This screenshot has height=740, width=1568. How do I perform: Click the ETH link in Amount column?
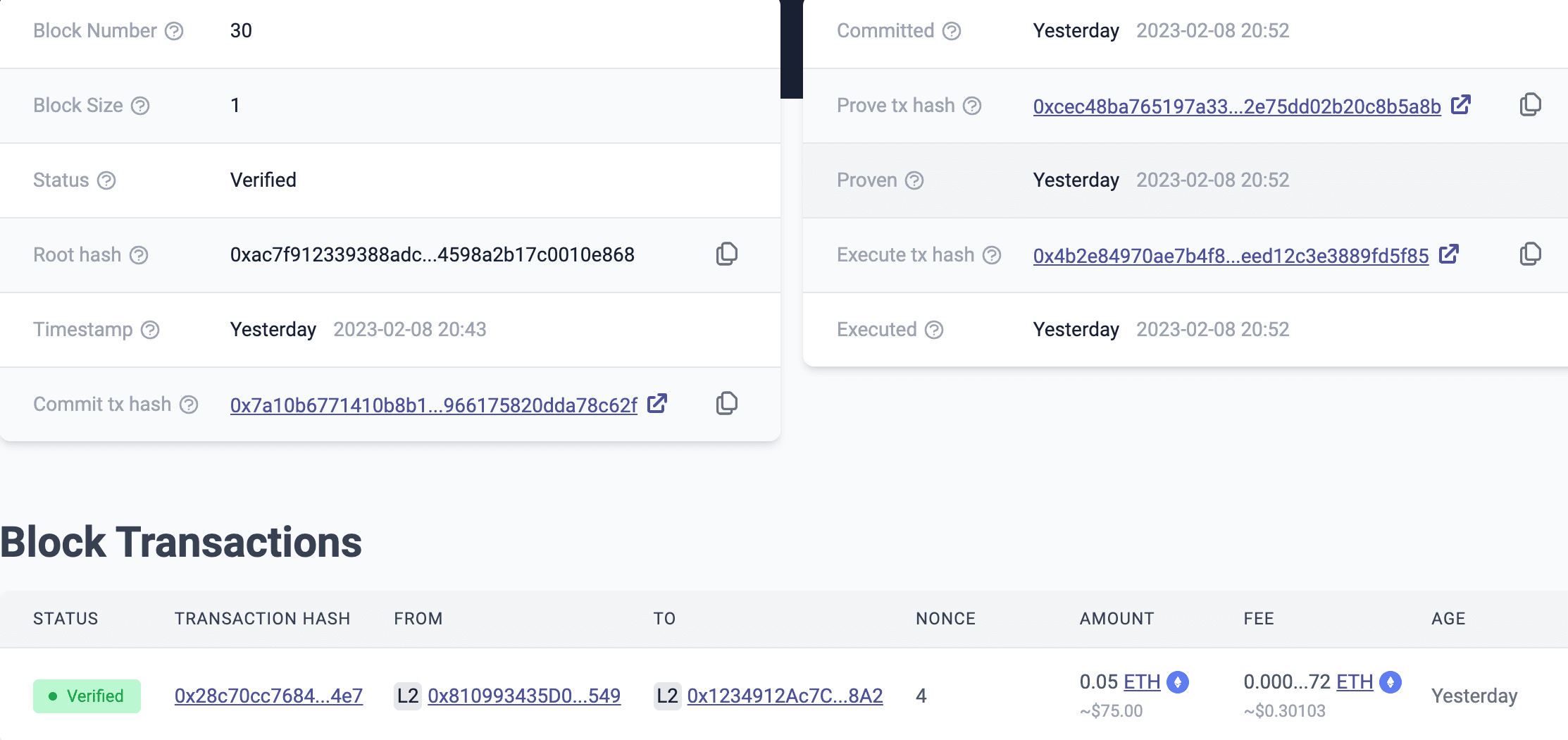(x=1142, y=682)
